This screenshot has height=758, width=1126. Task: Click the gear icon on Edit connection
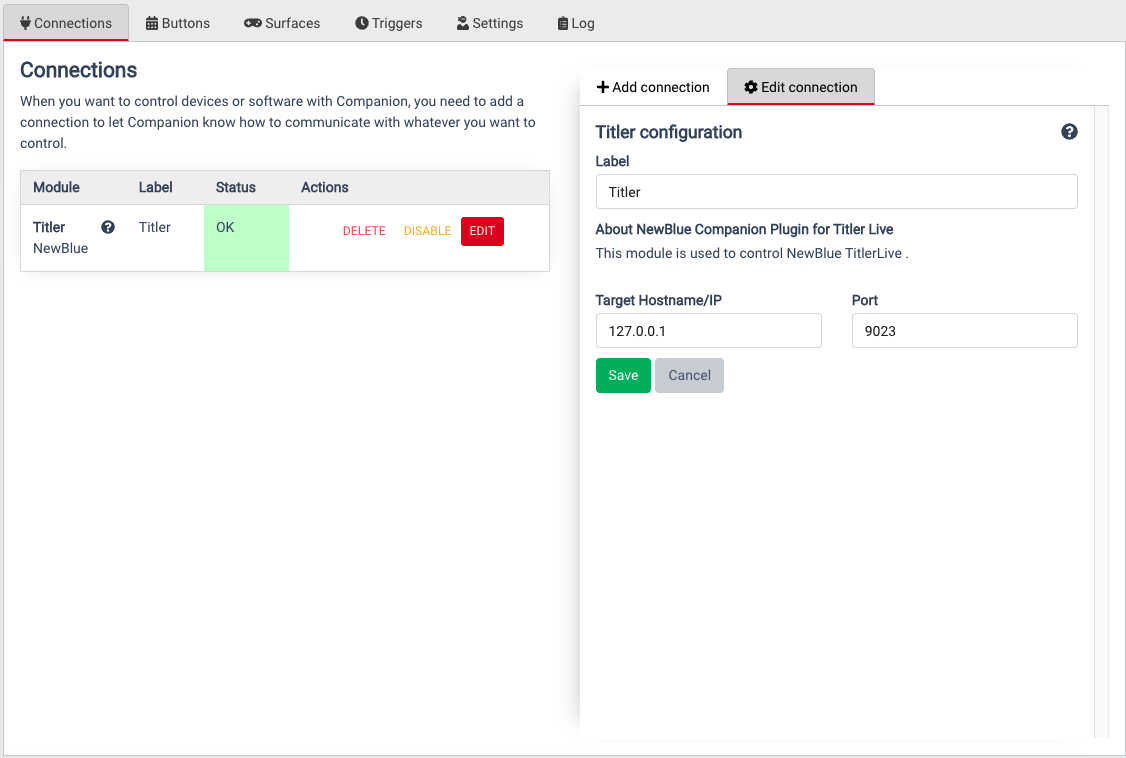tap(750, 87)
